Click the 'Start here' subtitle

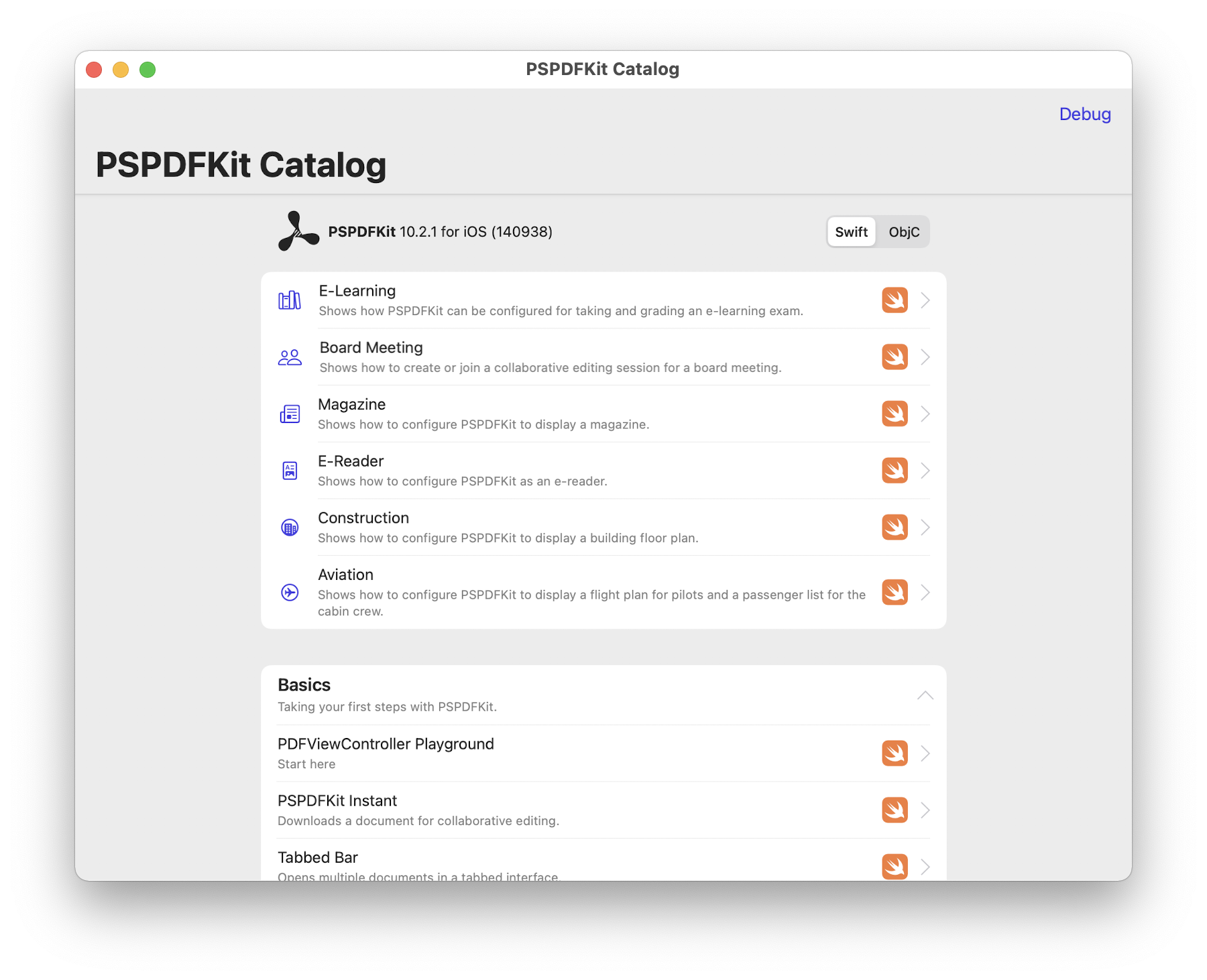click(306, 764)
